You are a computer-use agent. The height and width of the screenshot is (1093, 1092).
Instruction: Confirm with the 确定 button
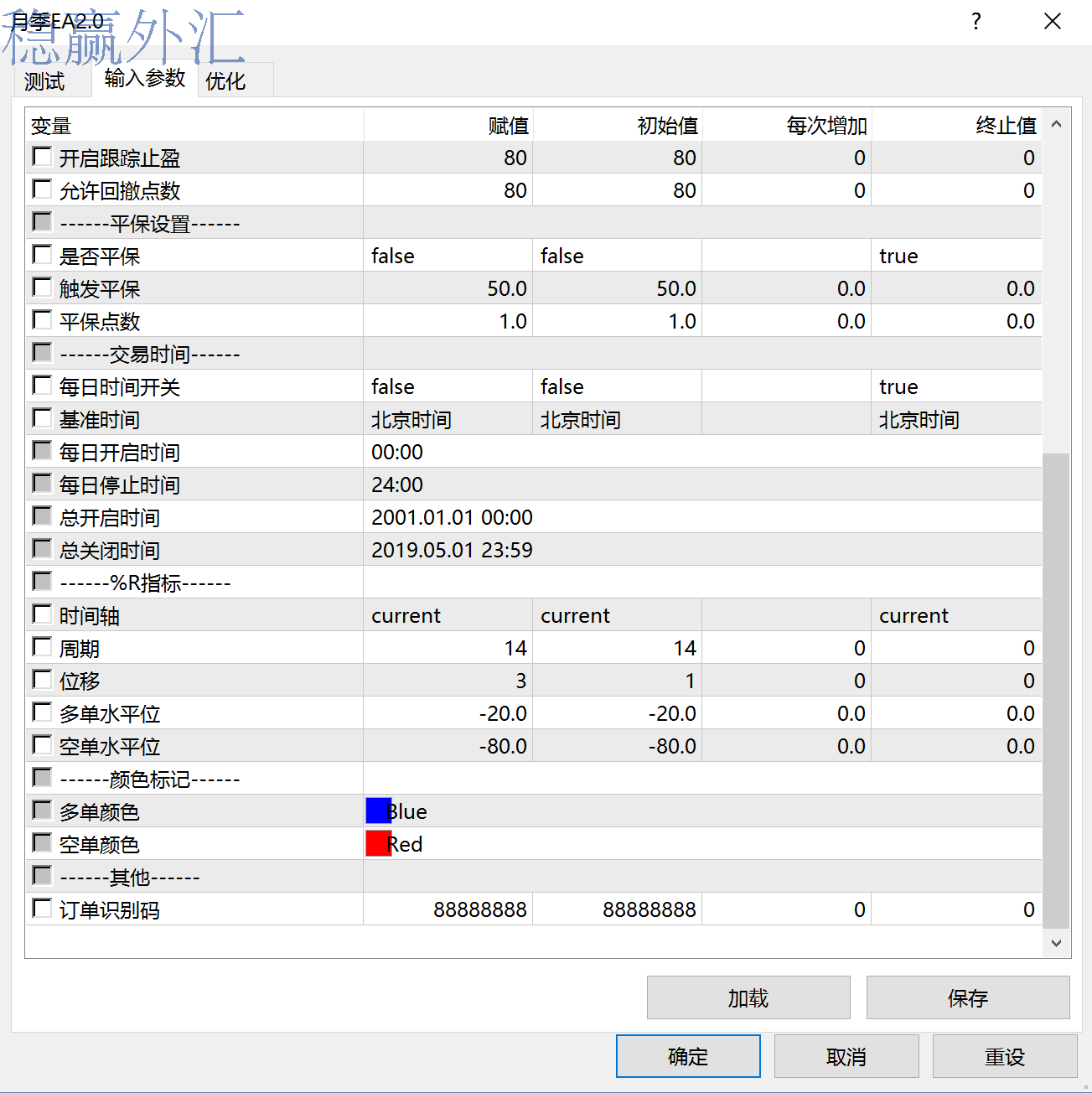688,1056
